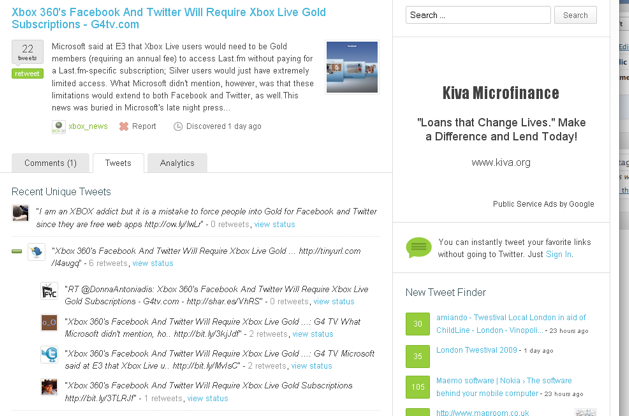Image resolution: width=629 pixels, height=416 pixels.
Task: View status of the bit.ly/MvIsC tweet
Action: coord(312,366)
